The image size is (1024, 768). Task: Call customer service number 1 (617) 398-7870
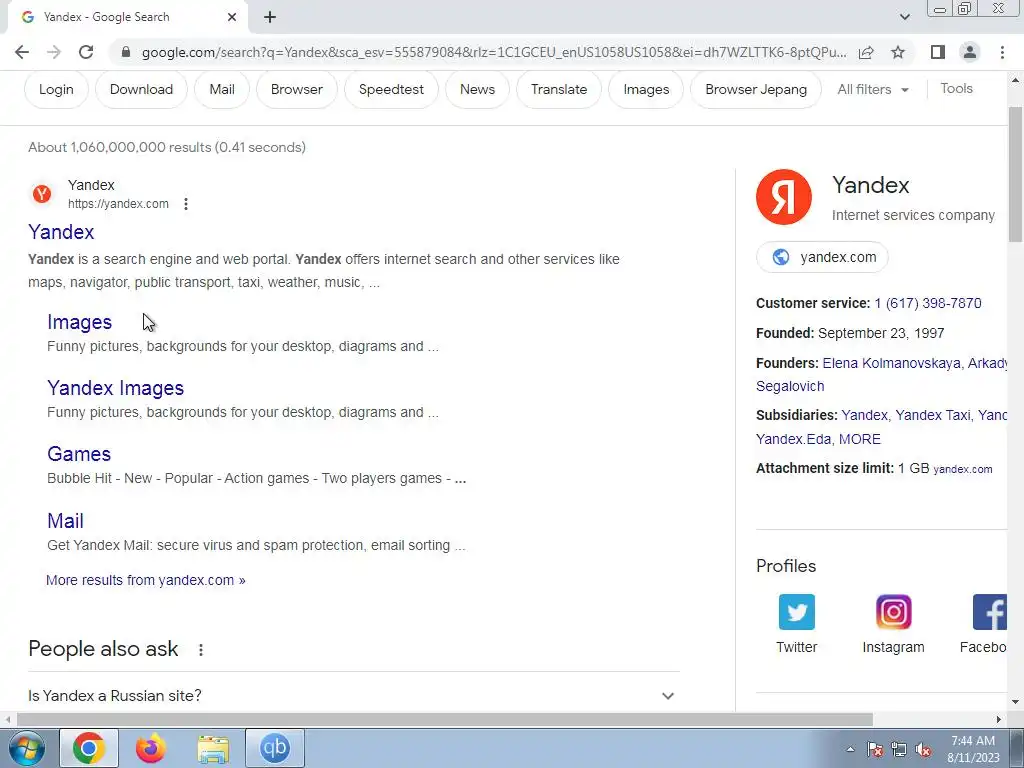pos(928,303)
